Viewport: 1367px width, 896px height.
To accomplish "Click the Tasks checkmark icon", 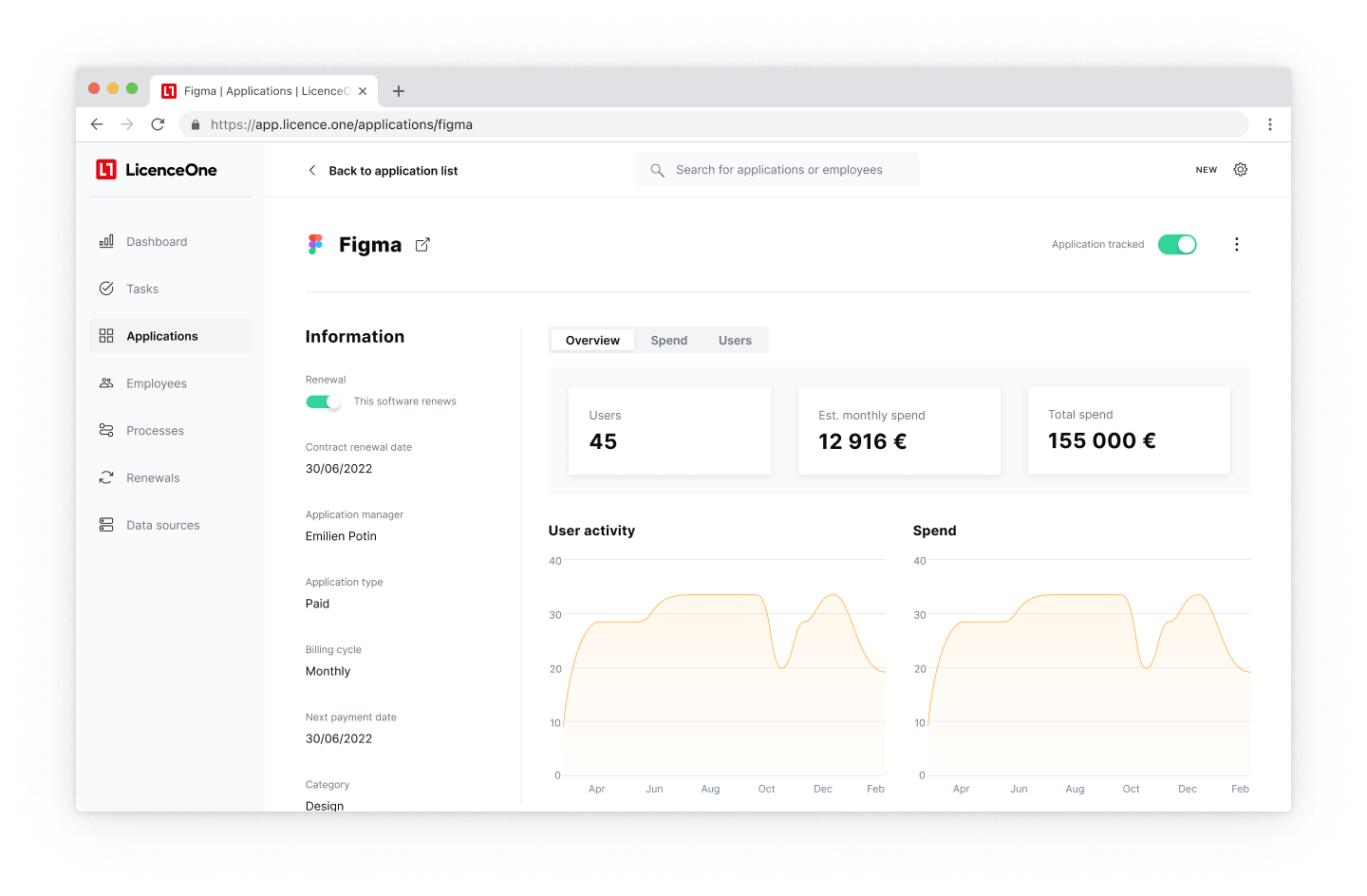I will tap(106, 289).
